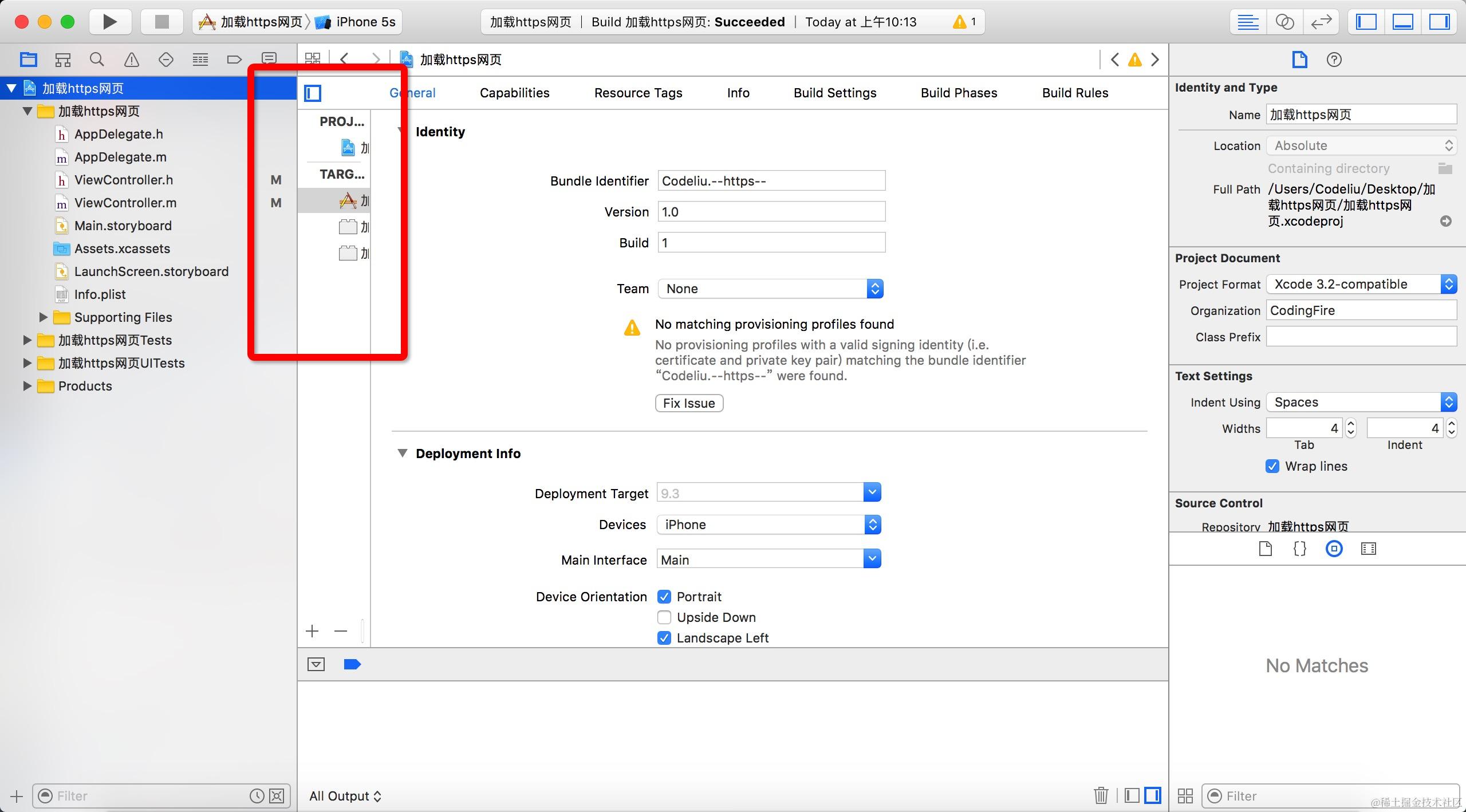The width and height of the screenshot is (1466, 812).
Task: Open the Team dropdown
Action: [x=770, y=289]
